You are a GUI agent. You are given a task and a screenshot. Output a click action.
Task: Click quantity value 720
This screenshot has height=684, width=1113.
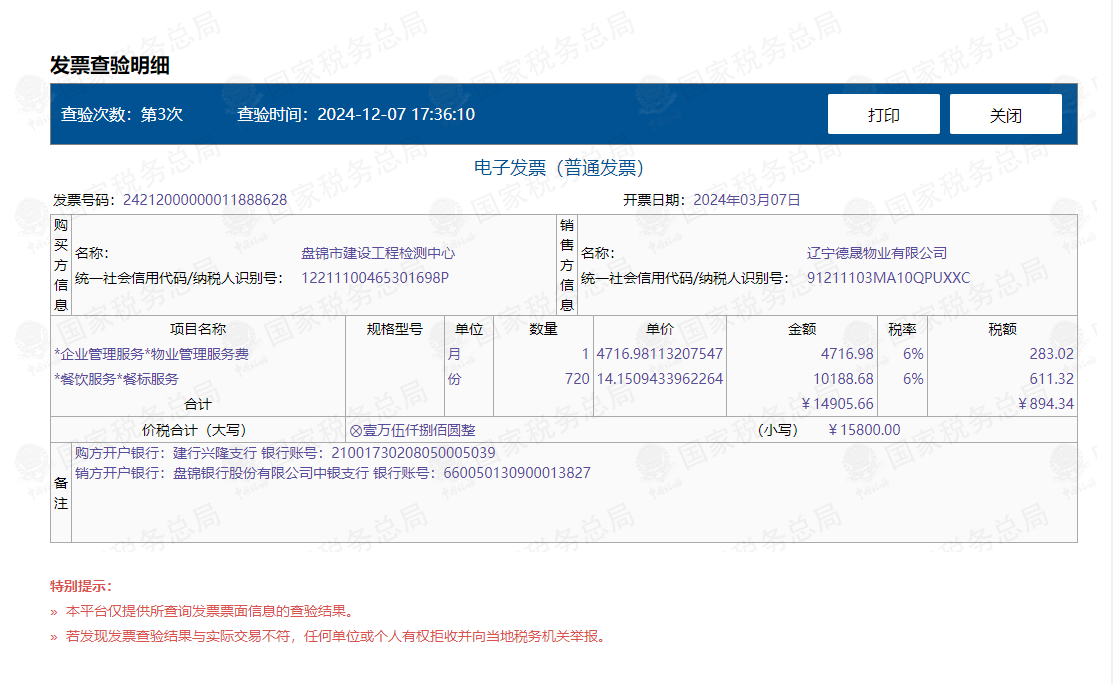coord(577,379)
